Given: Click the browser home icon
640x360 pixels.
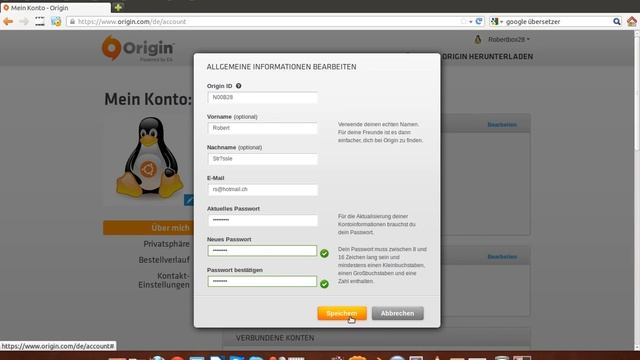Looking at the screenshot, I should pos(632,21).
